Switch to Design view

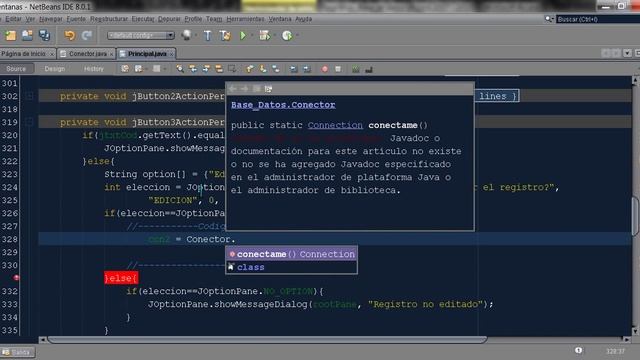pyautogui.click(x=55, y=69)
